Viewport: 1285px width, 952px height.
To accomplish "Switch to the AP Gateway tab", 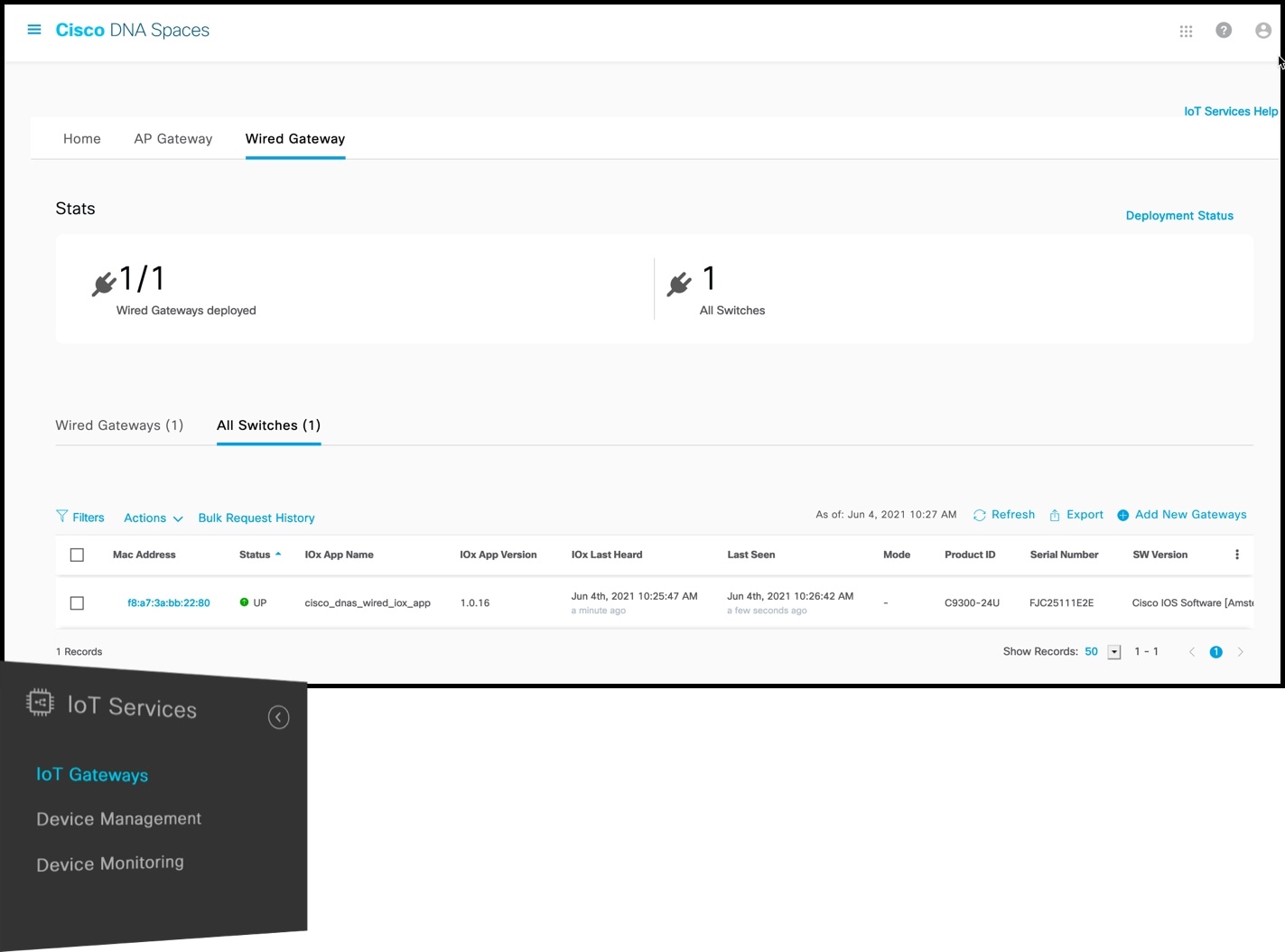I will pyautogui.click(x=173, y=138).
